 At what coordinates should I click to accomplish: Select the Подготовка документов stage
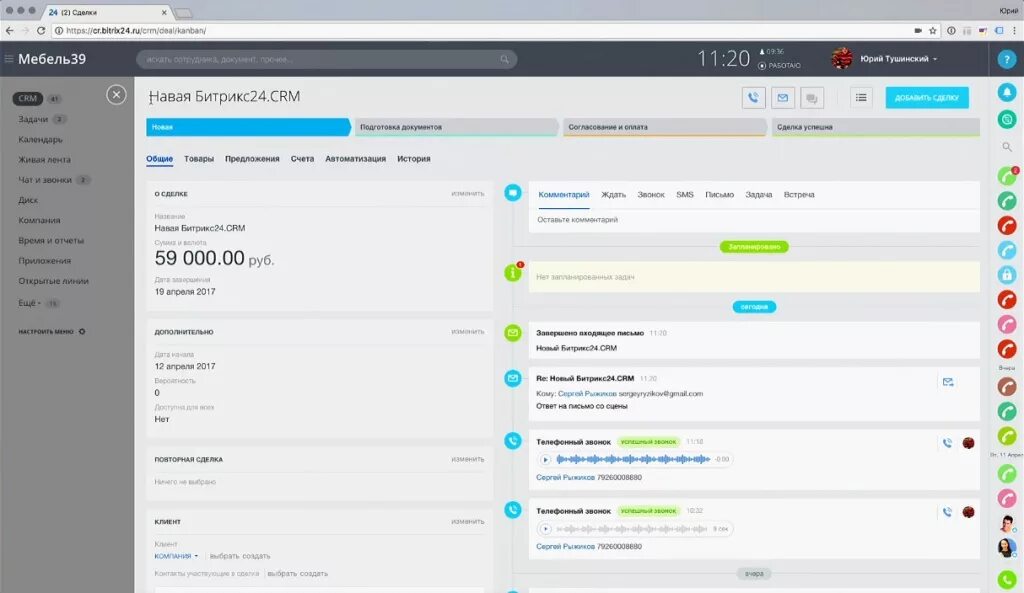456,127
